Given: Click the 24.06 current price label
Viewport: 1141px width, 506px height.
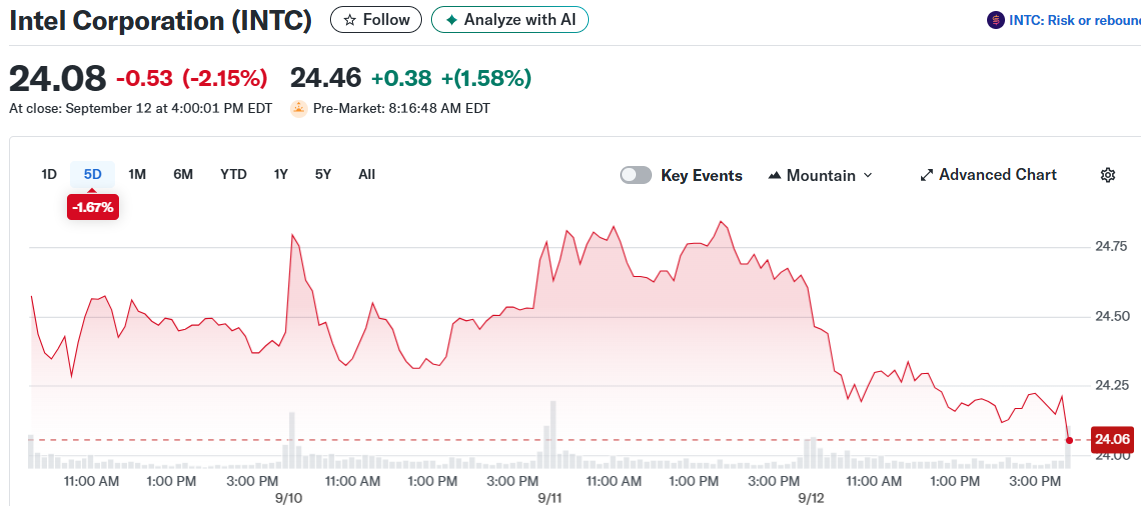Looking at the screenshot, I should click(1112, 440).
